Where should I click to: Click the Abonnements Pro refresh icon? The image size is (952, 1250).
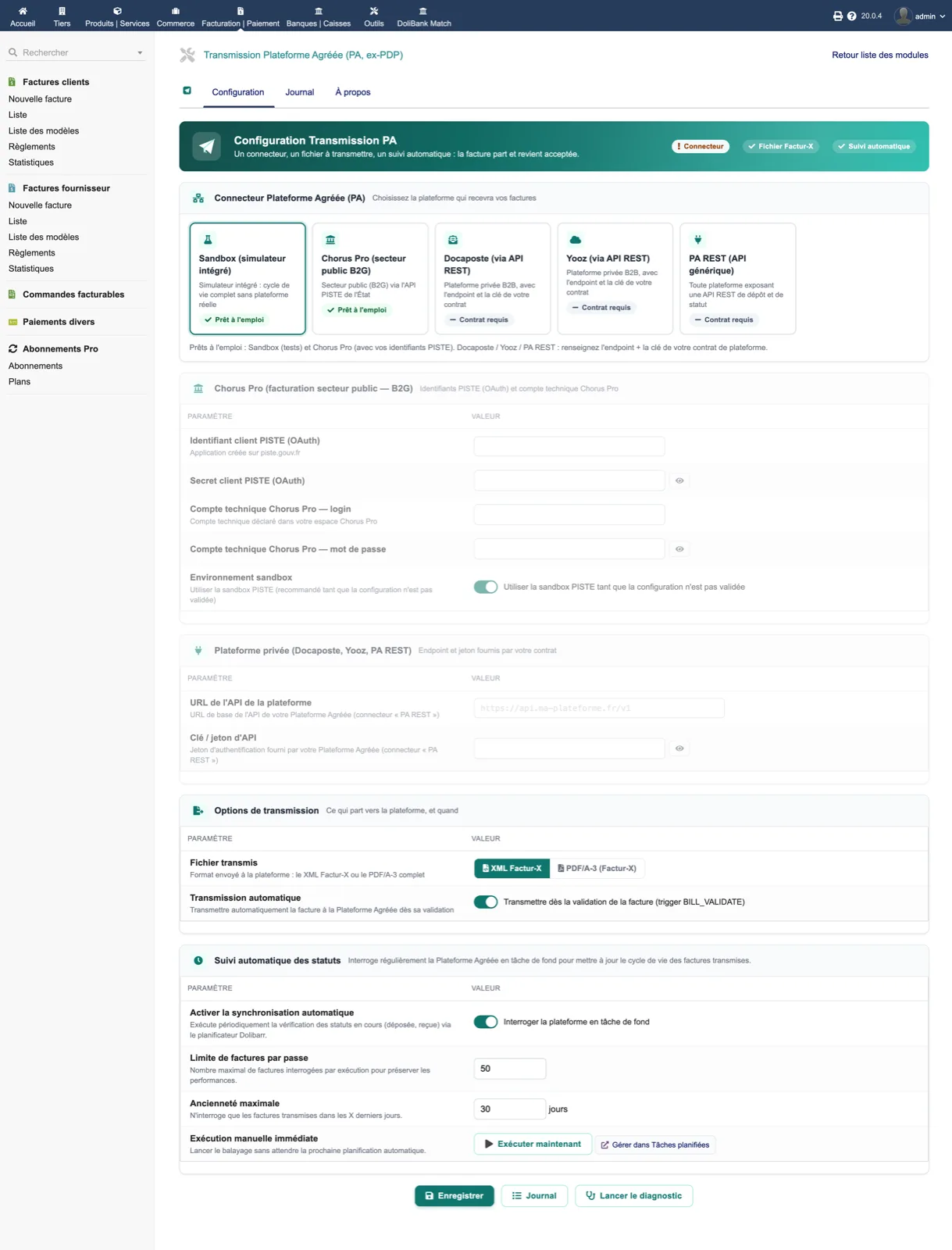pyautogui.click(x=12, y=349)
